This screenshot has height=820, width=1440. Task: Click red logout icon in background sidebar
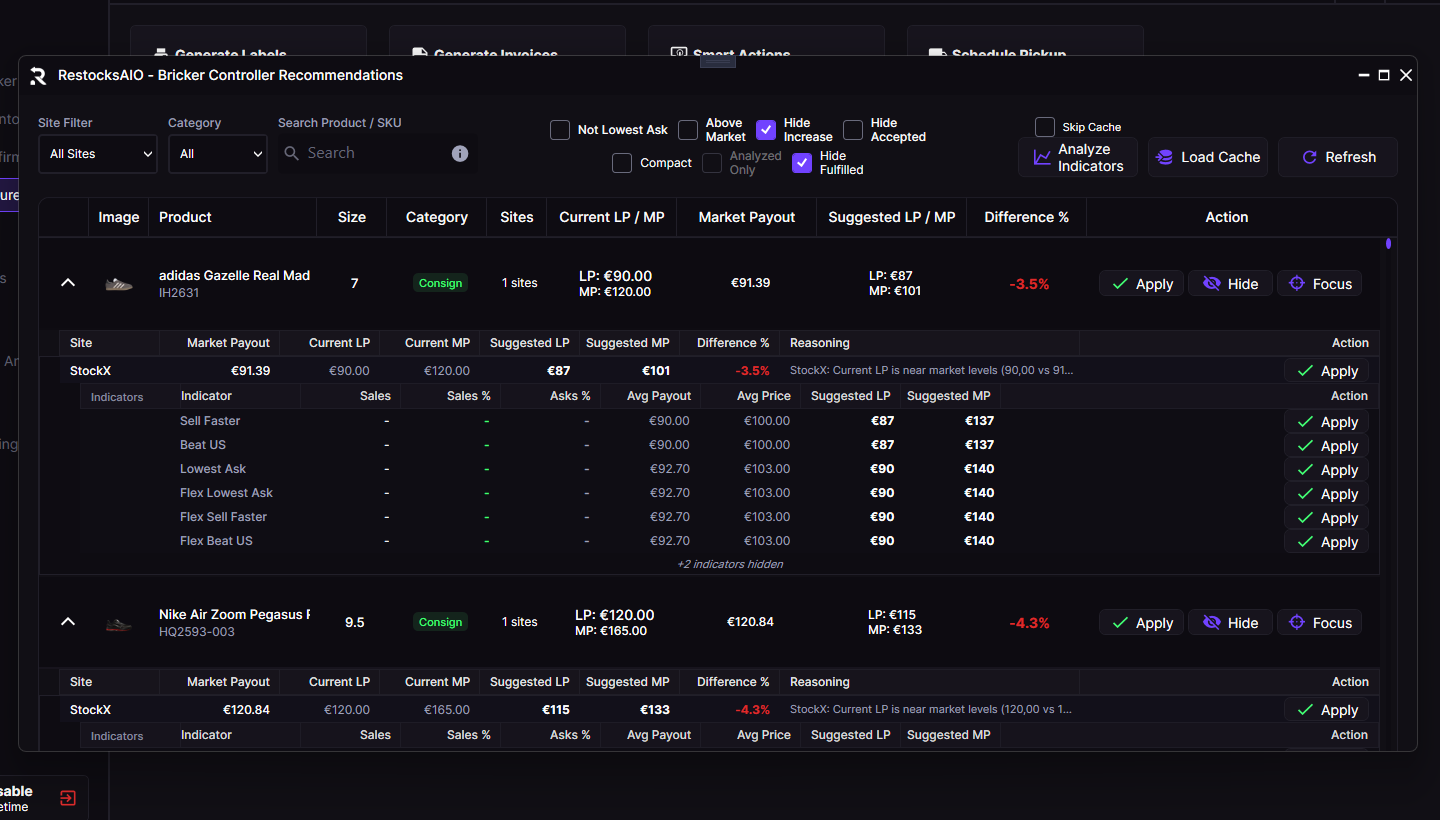point(67,798)
